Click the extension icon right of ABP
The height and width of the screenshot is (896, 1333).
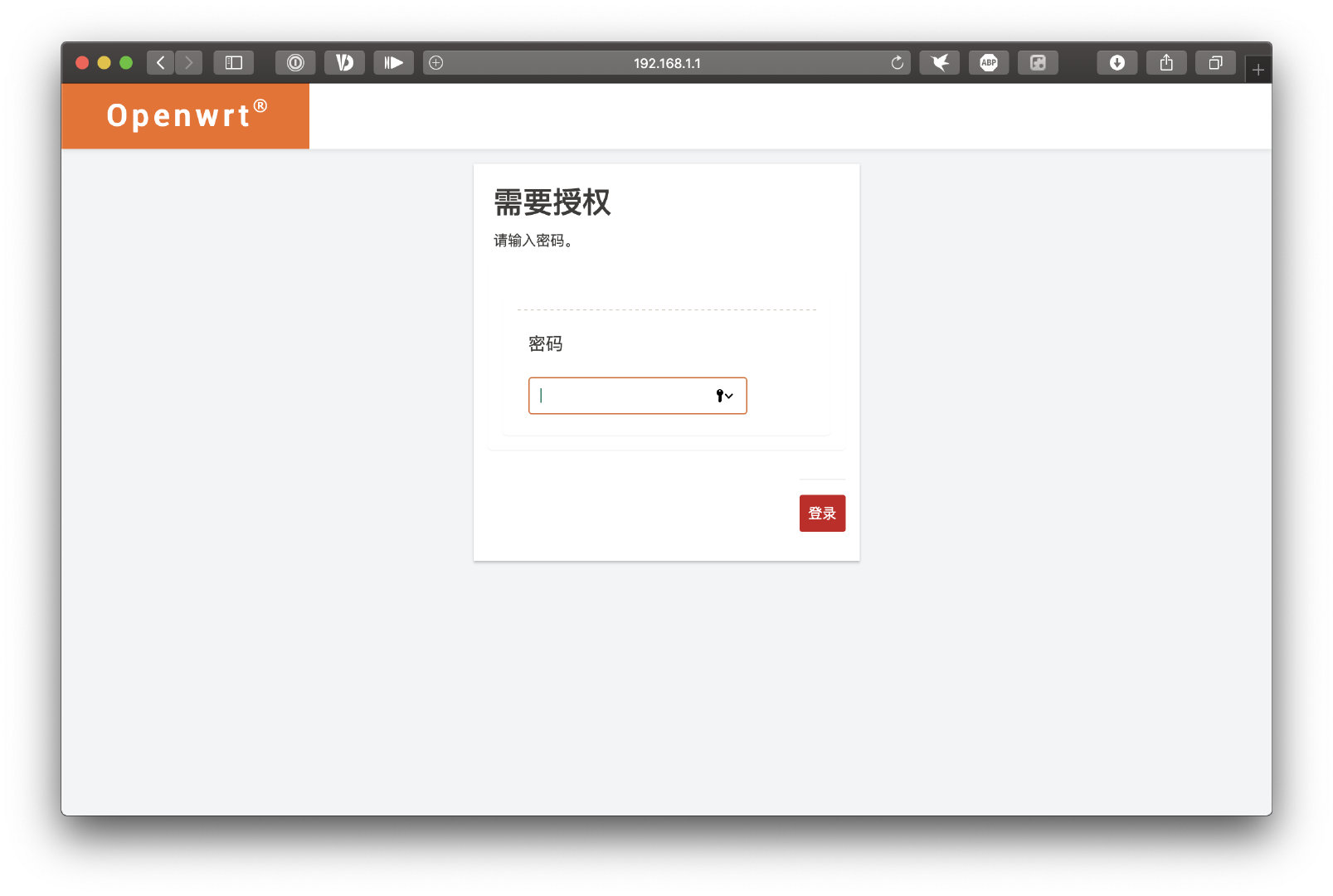tap(1038, 63)
